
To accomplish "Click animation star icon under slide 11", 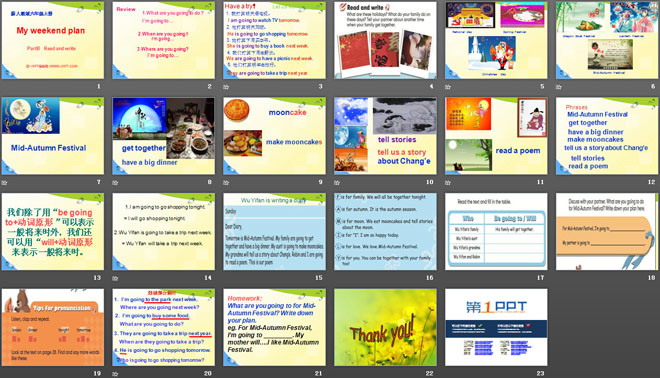I will tap(448, 183).
